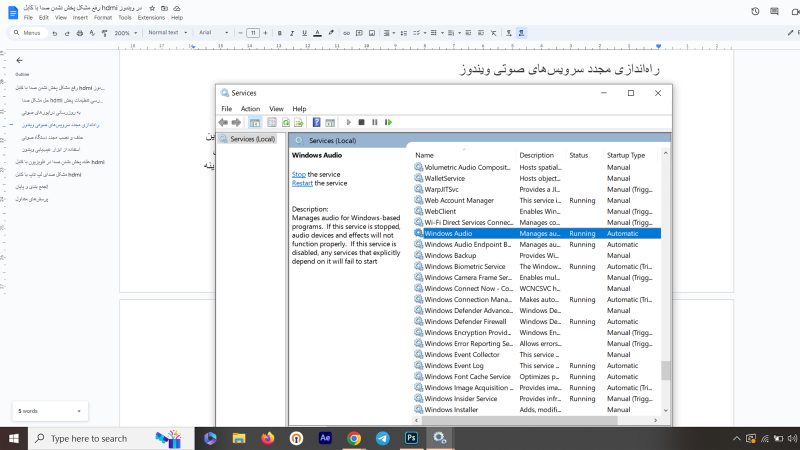Select Services (Local) tree node
Image resolution: width=800 pixels, height=450 pixels.
(x=247, y=139)
